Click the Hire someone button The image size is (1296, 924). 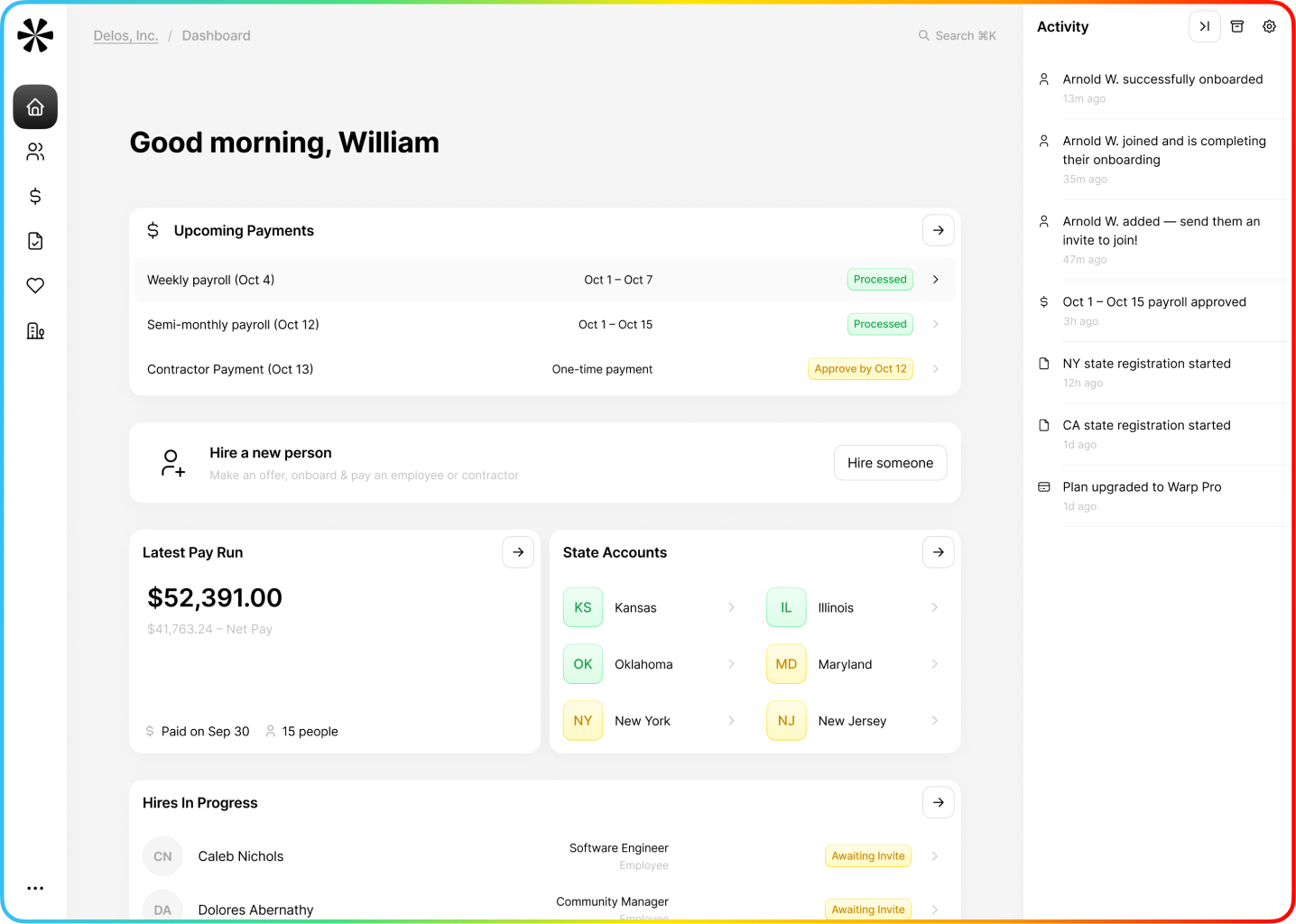tap(890, 463)
